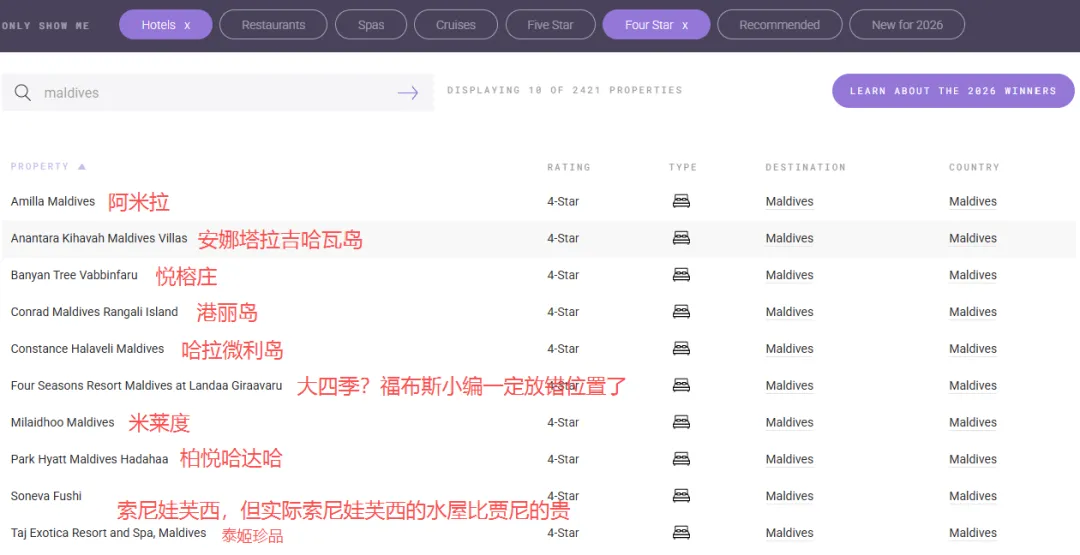This screenshot has height=555, width=1080.
Task: Click bed icon in Milaidhoo Maldives row
Action: [x=681, y=422]
